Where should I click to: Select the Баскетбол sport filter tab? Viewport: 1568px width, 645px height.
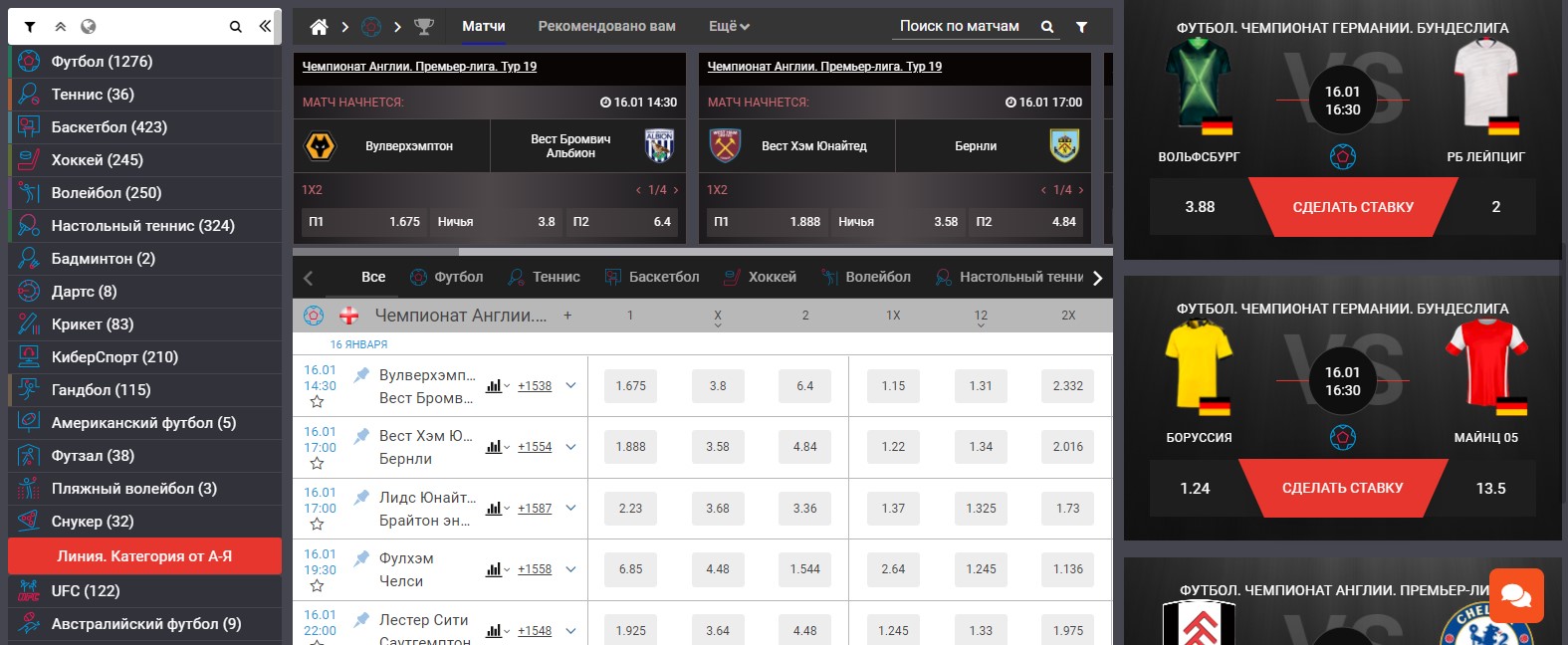pyautogui.click(x=651, y=277)
